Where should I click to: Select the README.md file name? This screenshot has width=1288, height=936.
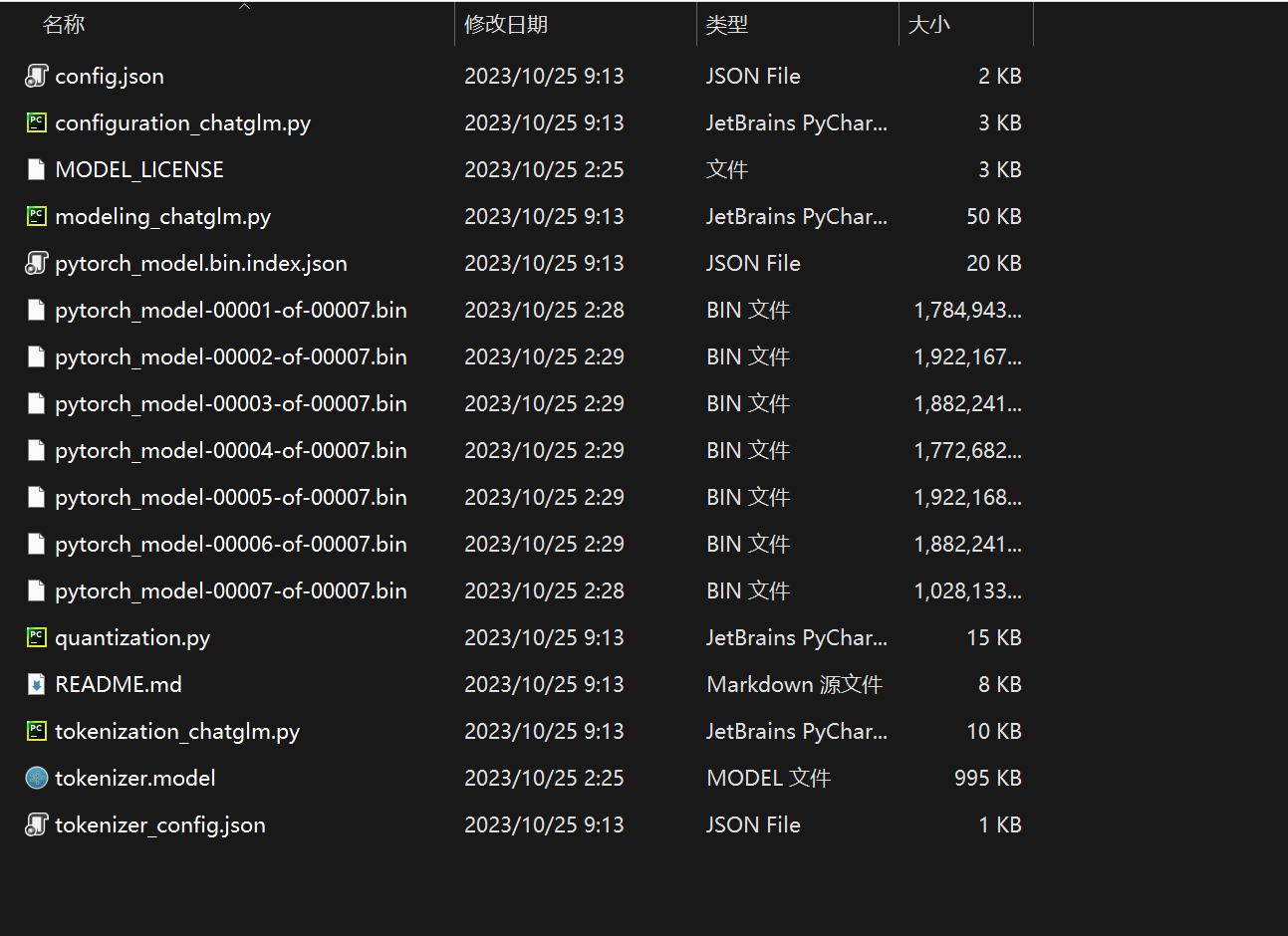coord(119,684)
